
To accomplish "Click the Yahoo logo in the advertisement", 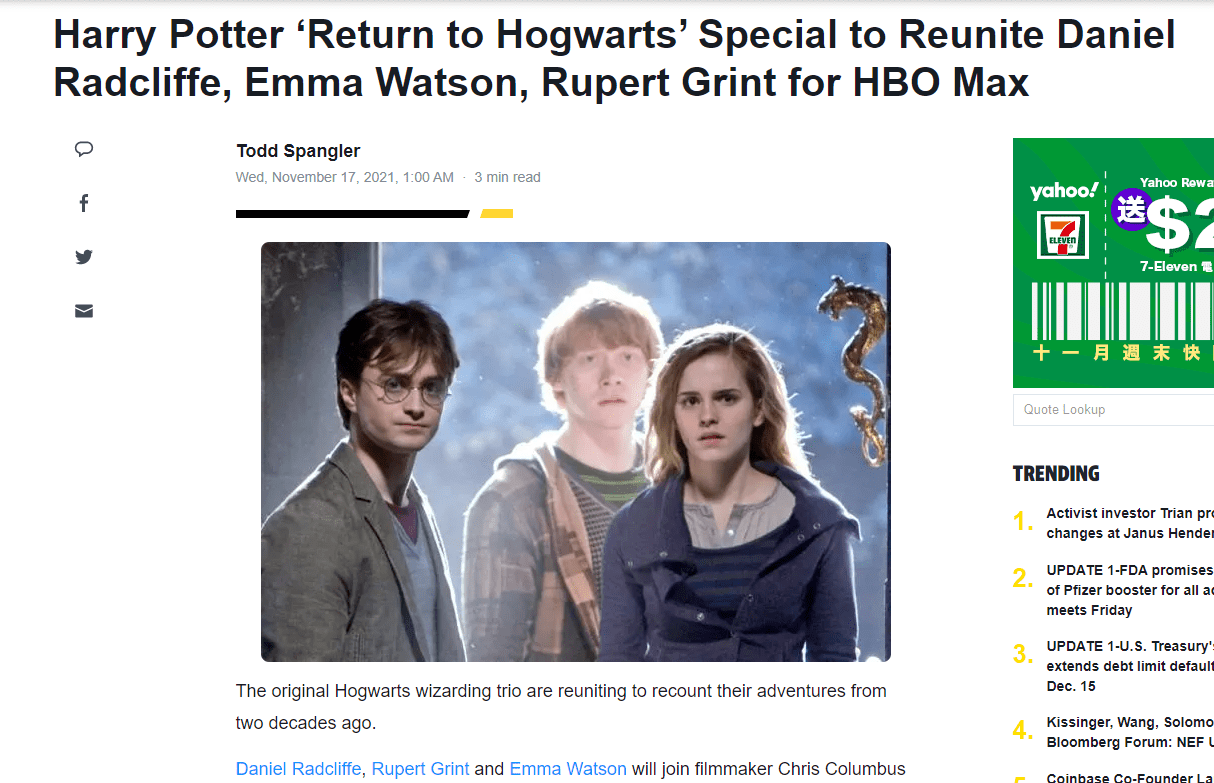I will [1064, 190].
